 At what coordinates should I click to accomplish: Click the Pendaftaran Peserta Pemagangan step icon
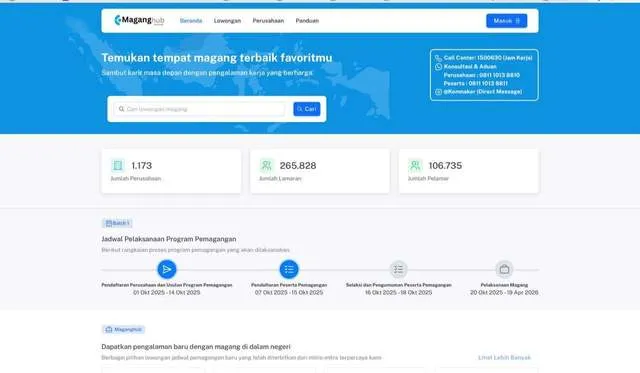(x=289, y=269)
